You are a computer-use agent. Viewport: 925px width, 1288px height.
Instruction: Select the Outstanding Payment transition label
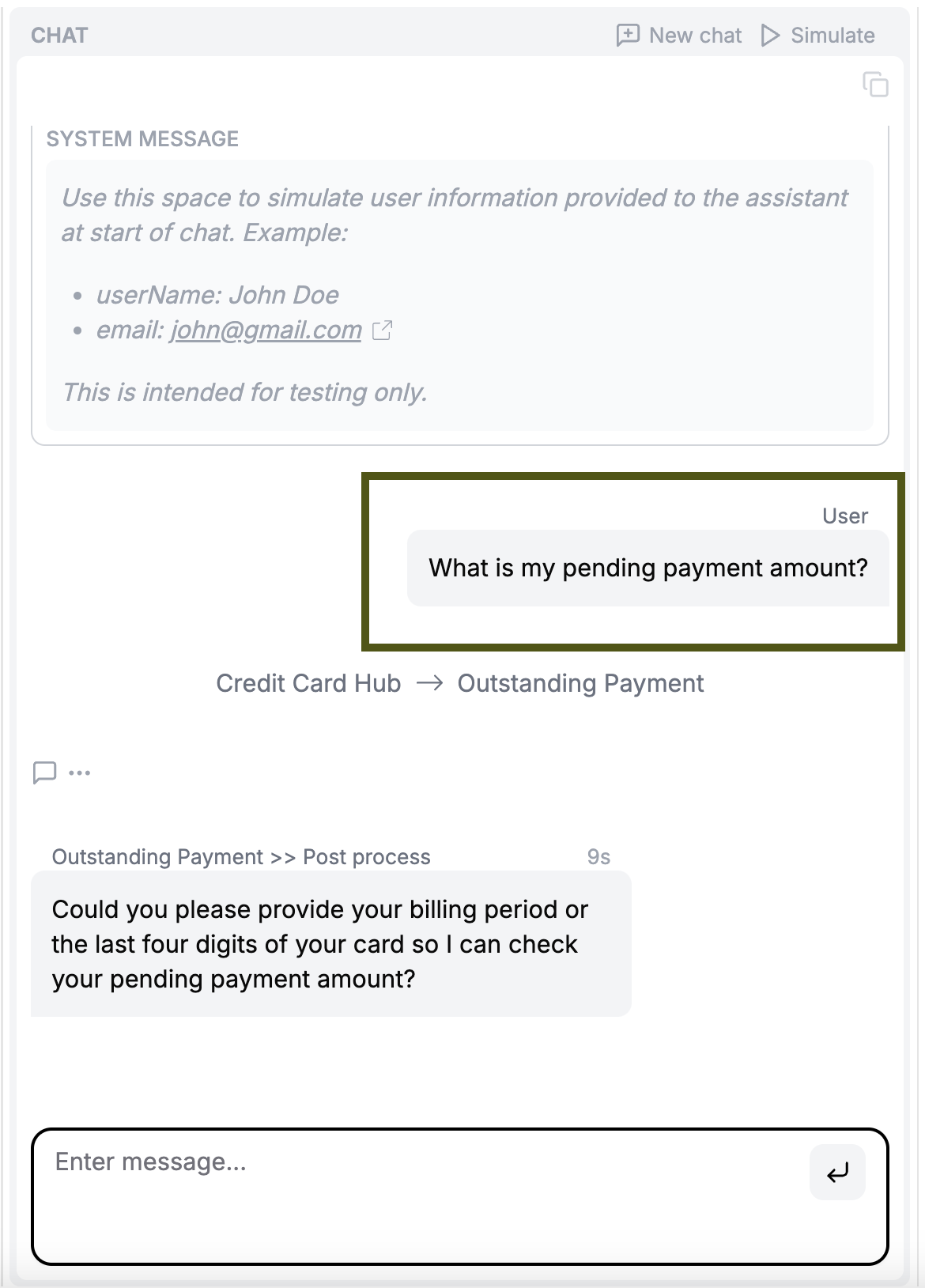click(x=580, y=683)
